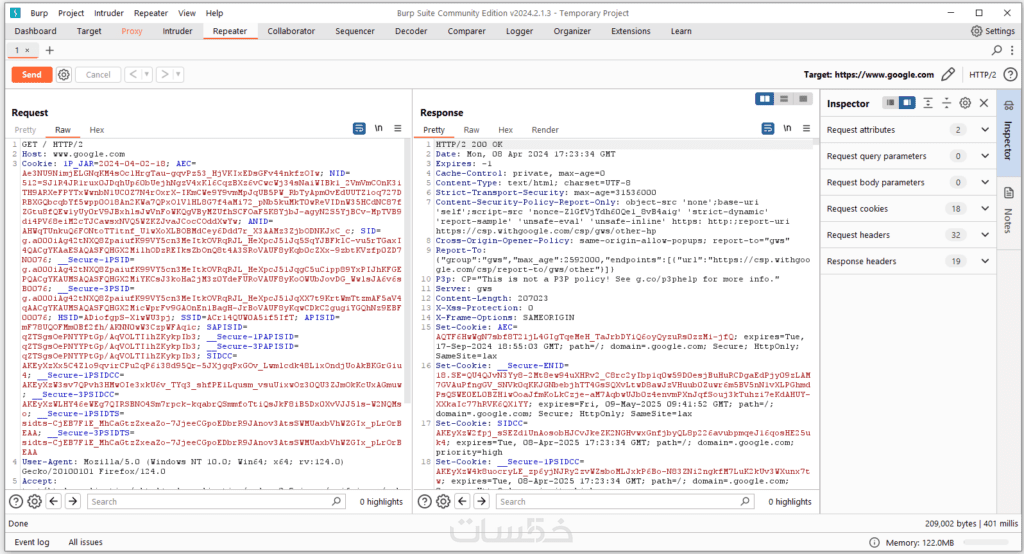Image resolution: width=1024 pixels, height=554 pixels.
Task: Expand Response headers section
Action: pyautogui.click(x=908, y=261)
